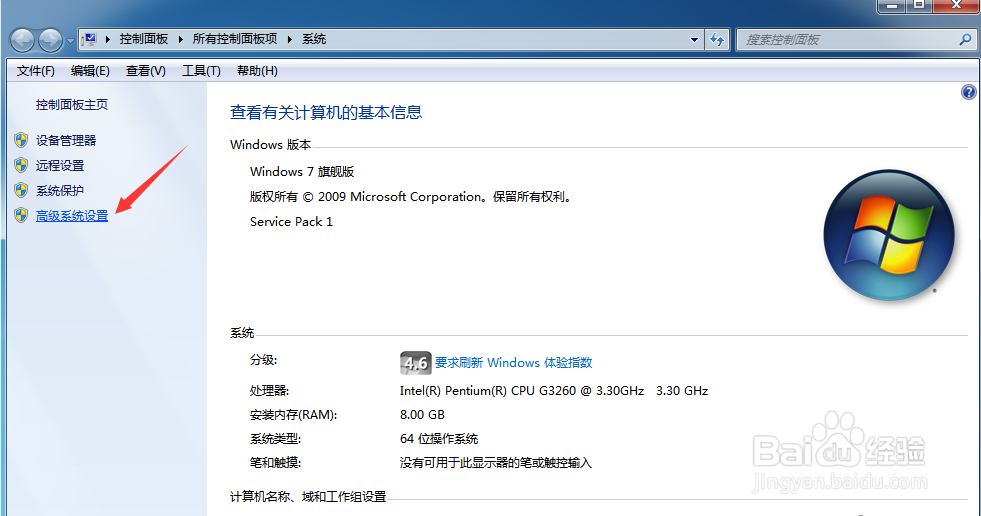Viewport: 981px width, 516px height.
Task: Click the shield icon beside 系统保护
Action: (21, 190)
